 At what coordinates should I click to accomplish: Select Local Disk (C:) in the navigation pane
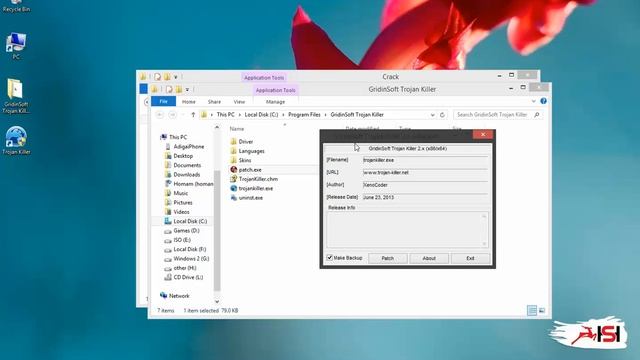(x=185, y=221)
